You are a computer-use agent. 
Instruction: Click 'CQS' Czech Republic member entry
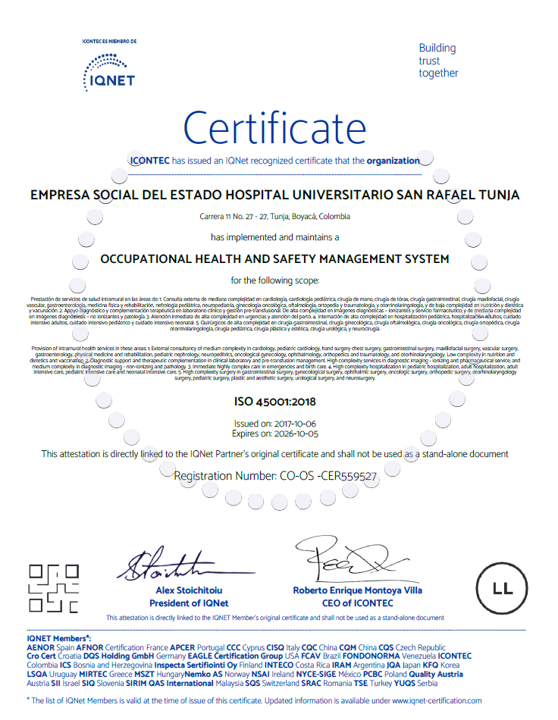[x=412, y=647]
